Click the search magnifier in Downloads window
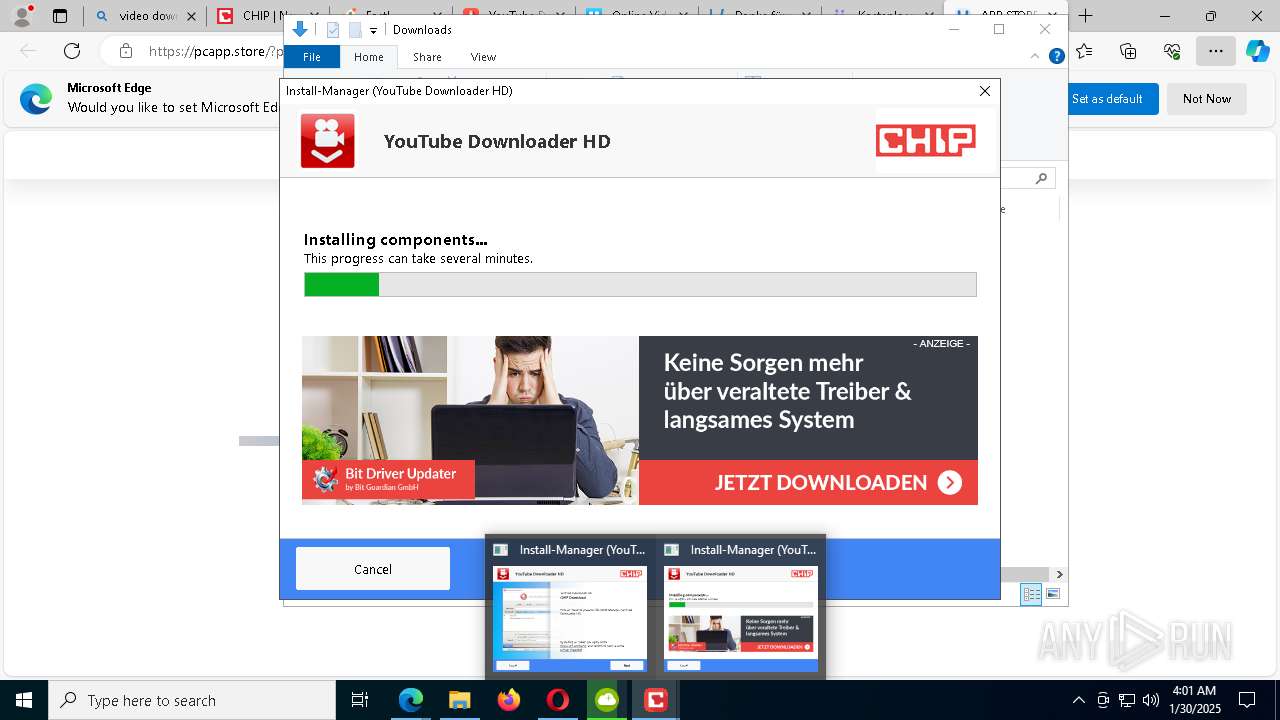The image size is (1280, 720). tap(1041, 178)
